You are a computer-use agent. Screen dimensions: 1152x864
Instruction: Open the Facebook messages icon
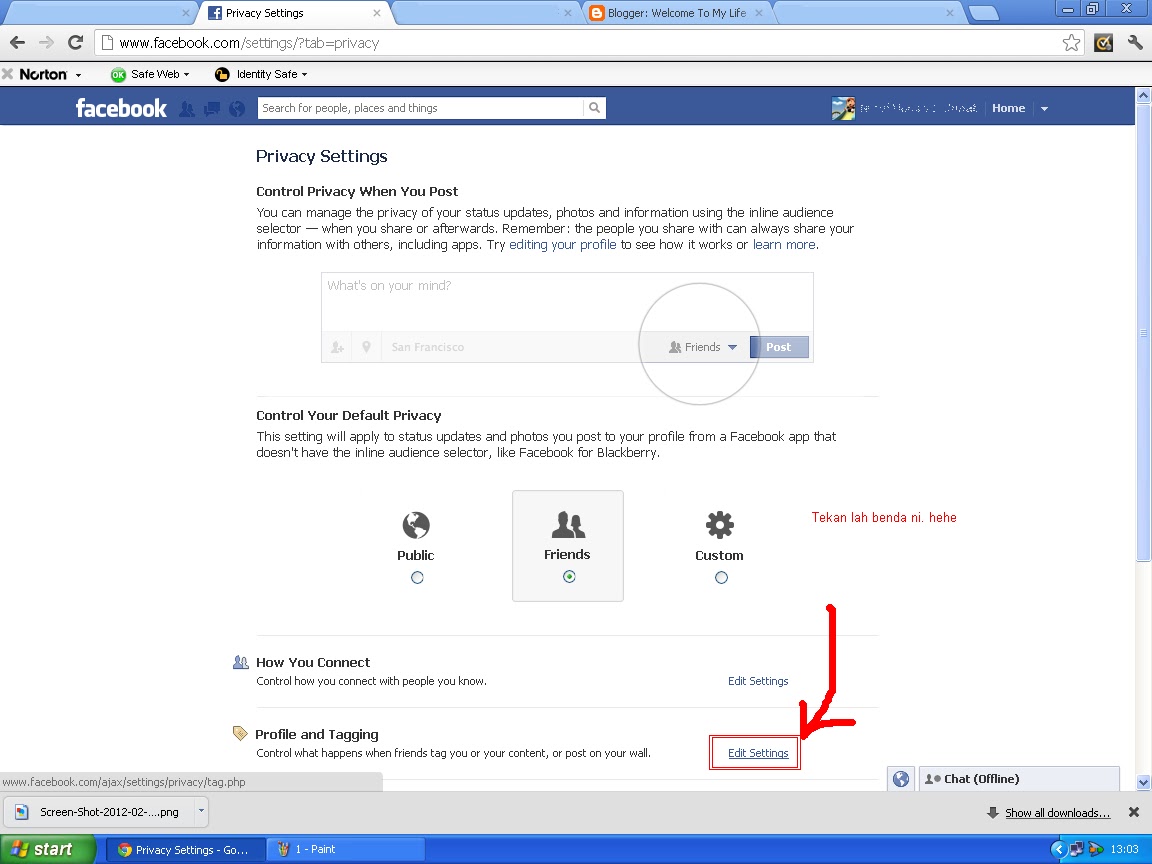pyautogui.click(x=212, y=109)
